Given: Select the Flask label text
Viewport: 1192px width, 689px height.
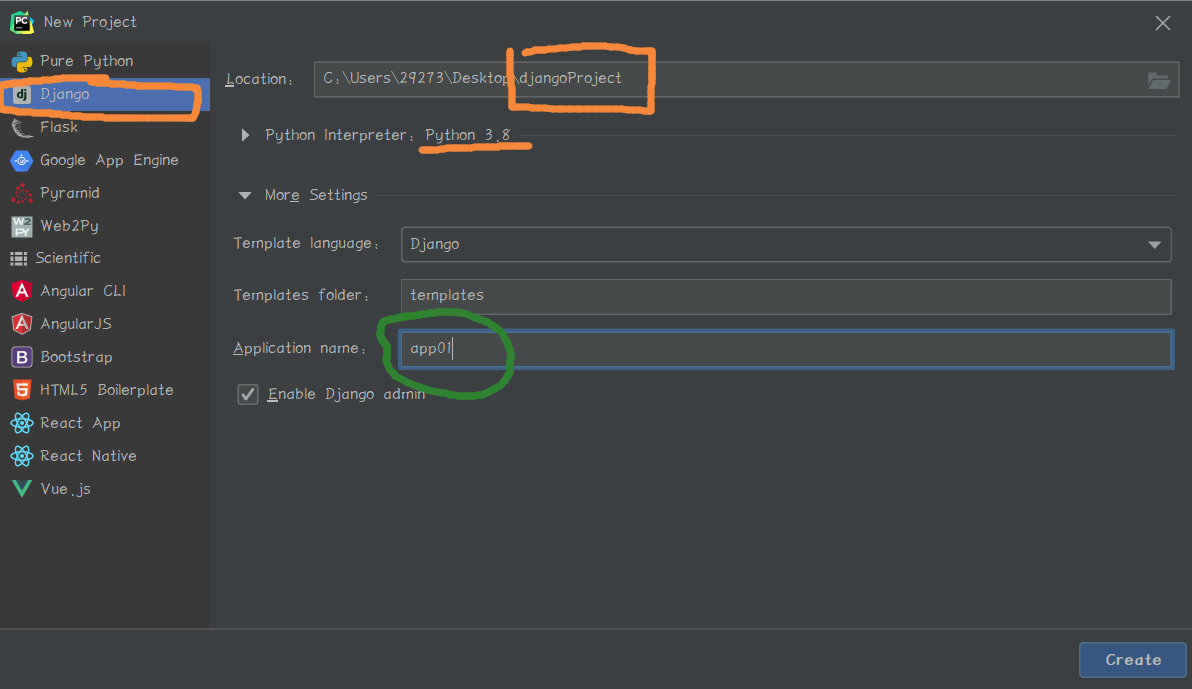Looking at the screenshot, I should pyautogui.click(x=59, y=127).
